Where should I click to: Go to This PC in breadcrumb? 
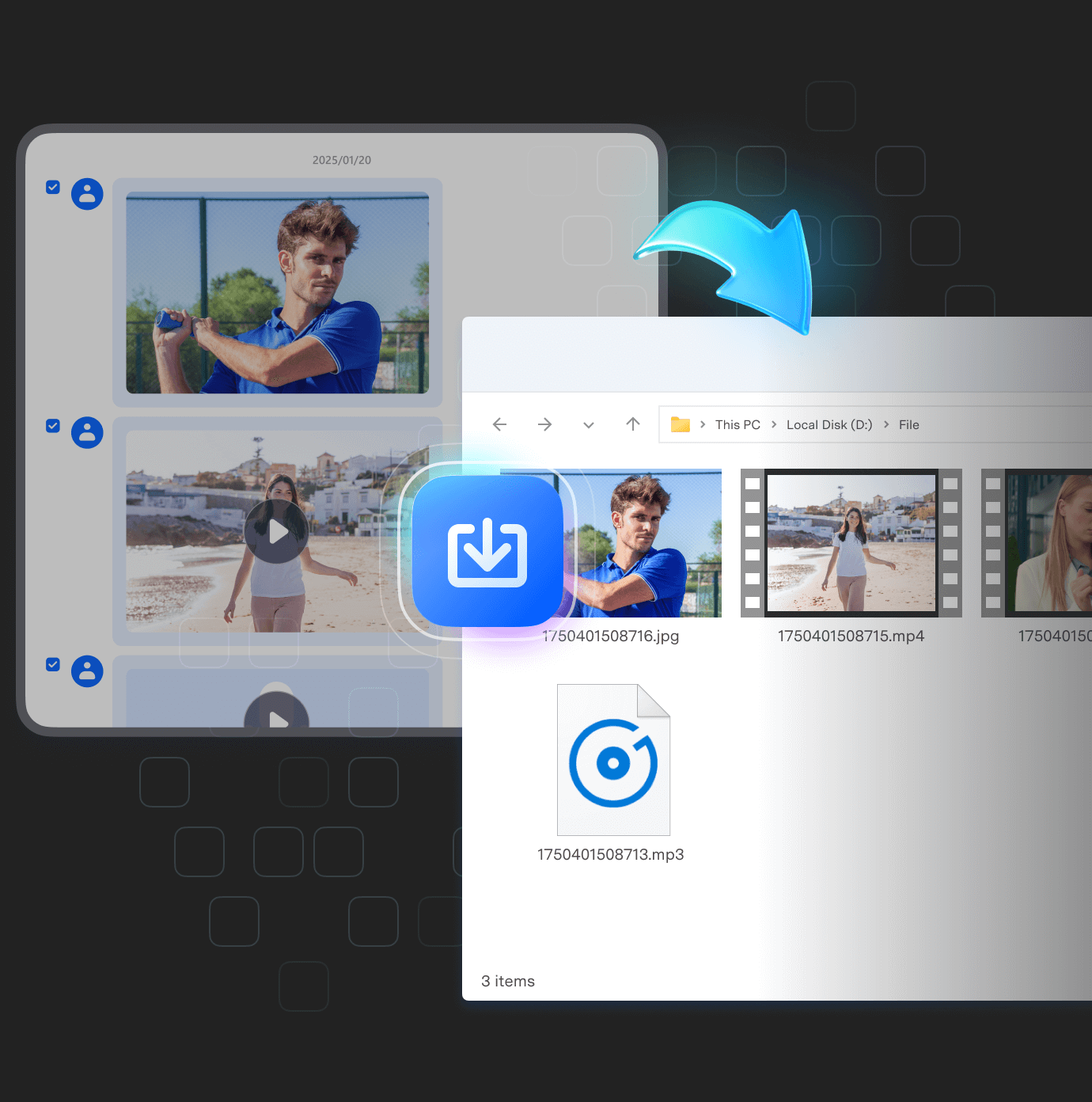pos(737,424)
